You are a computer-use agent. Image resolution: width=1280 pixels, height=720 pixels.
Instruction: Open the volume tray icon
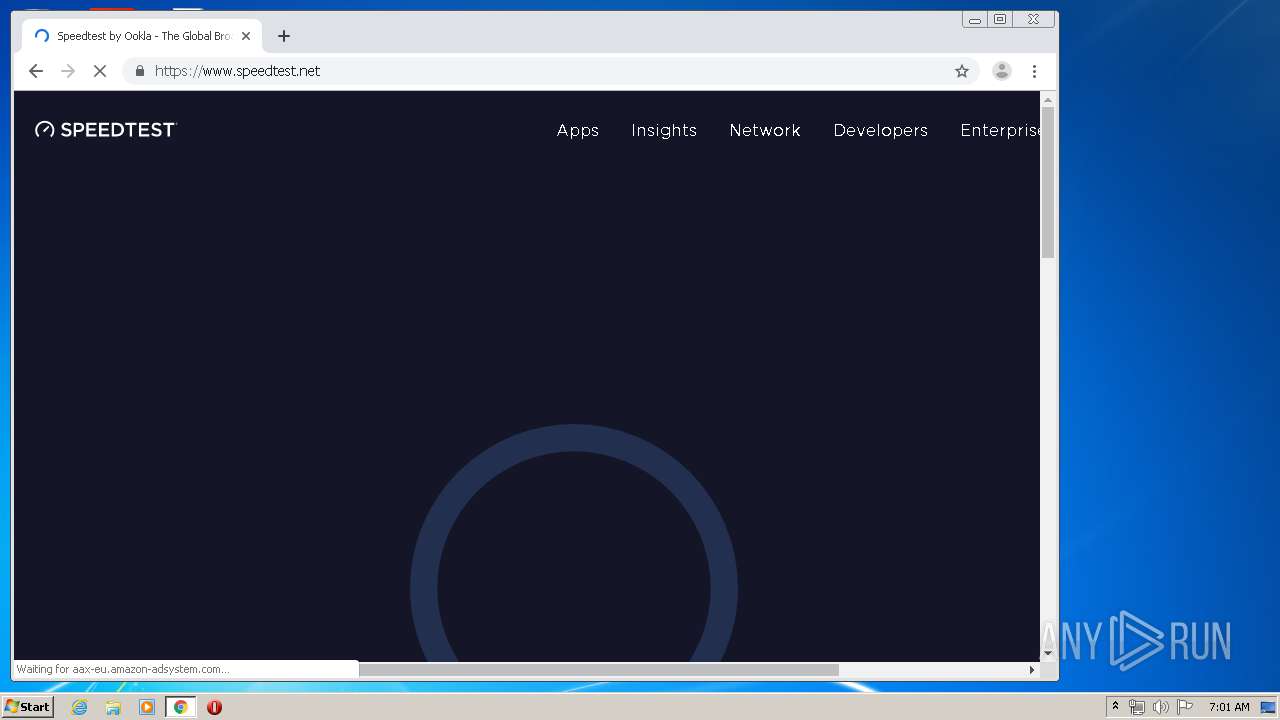pyautogui.click(x=1161, y=707)
